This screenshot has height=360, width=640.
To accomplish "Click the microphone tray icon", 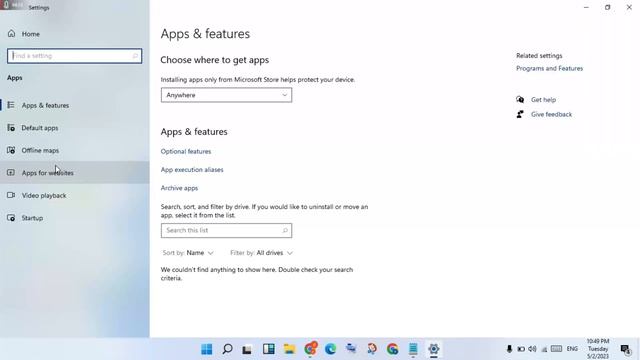I will pyautogui.click(x=509, y=349).
